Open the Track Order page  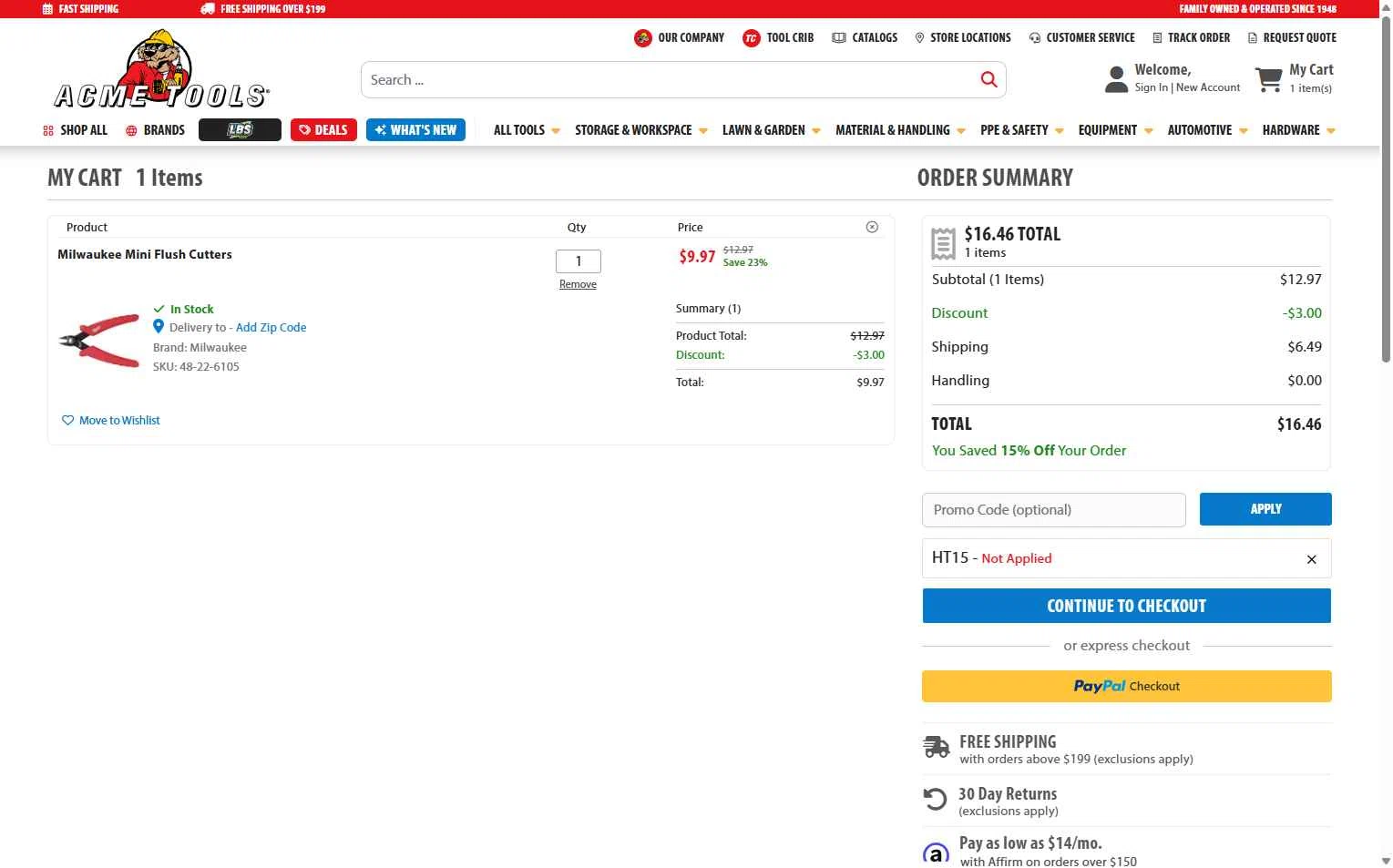[x=1199, y=38]
